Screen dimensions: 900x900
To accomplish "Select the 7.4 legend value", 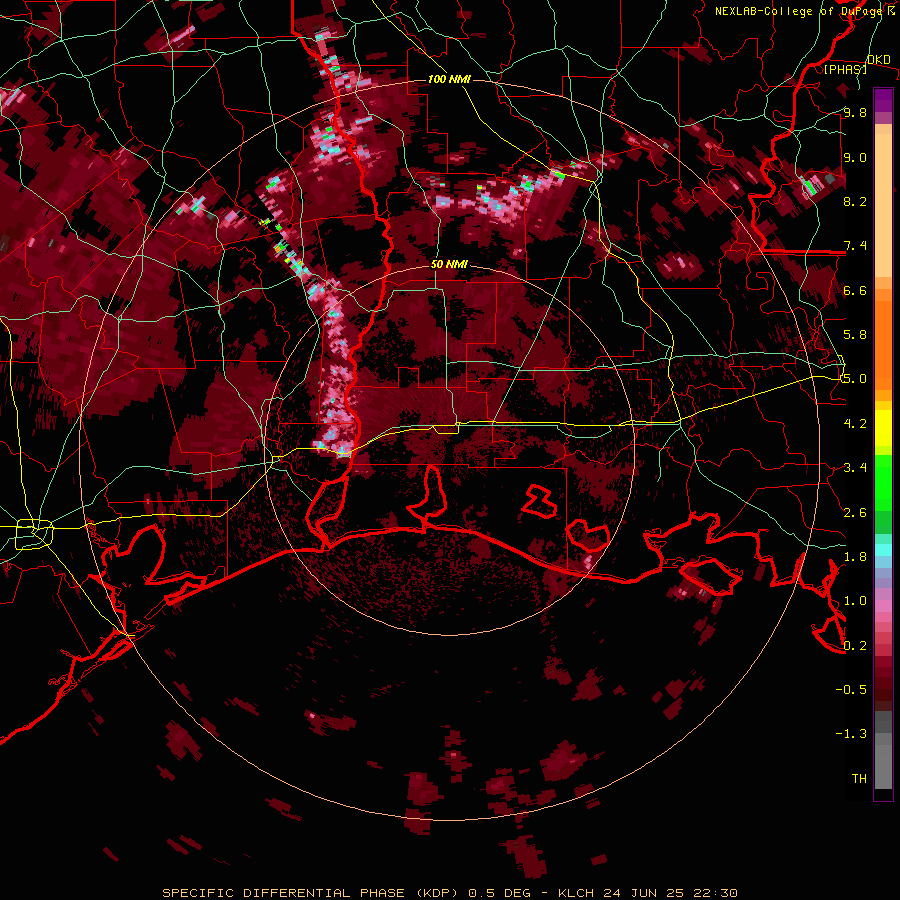I will [x=855, y=246].
